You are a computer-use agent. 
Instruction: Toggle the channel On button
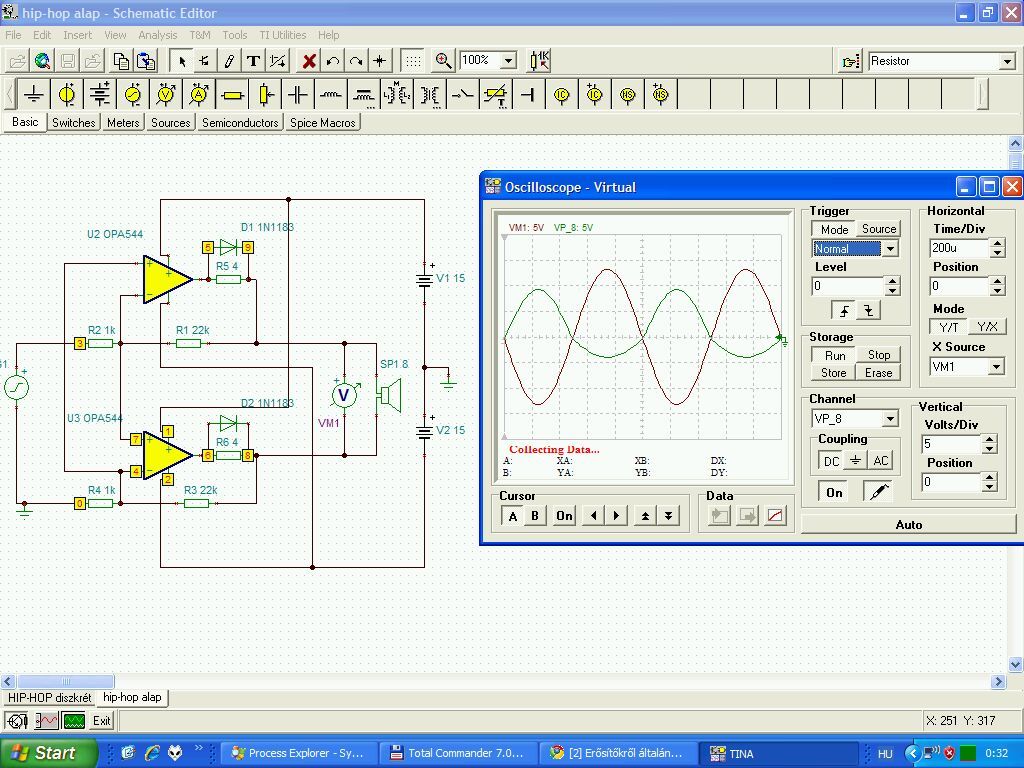(x=835, y=492)
